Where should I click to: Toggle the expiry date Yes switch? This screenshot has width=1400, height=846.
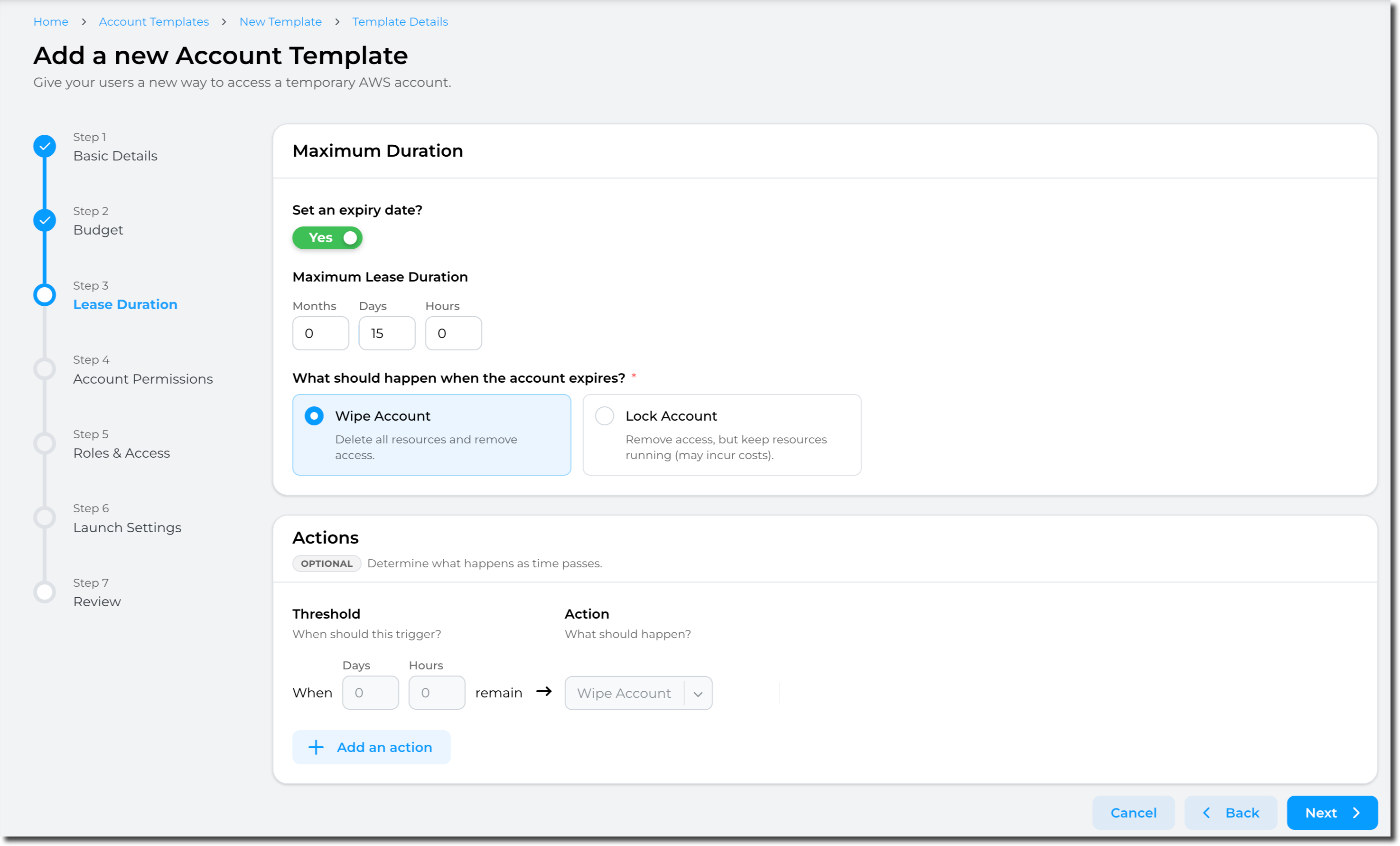[327, 238]
